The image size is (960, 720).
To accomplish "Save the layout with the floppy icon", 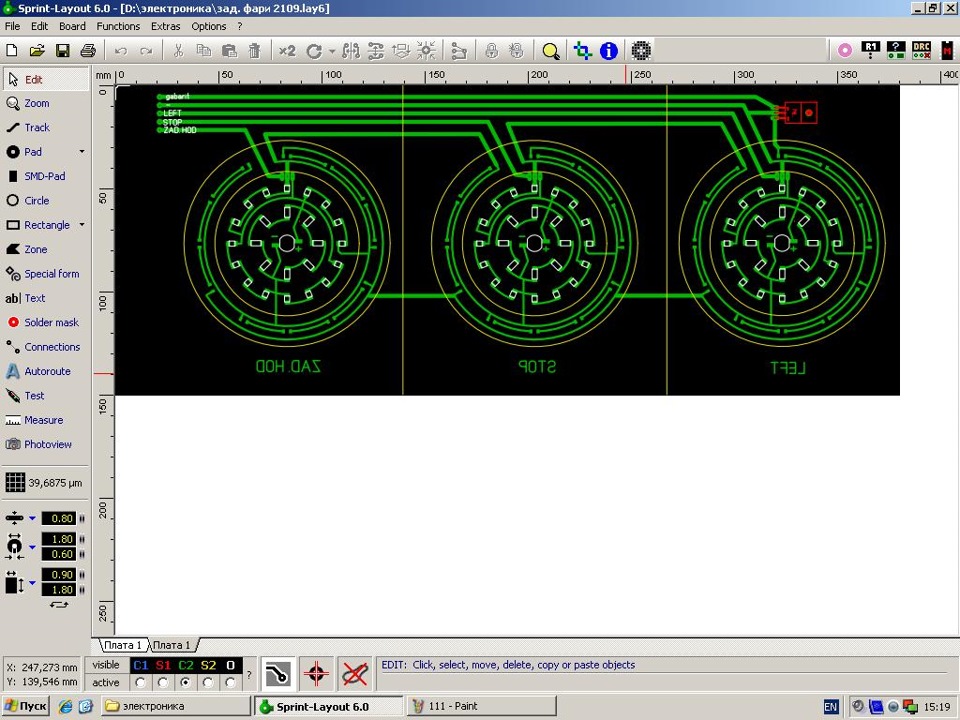I will [62, 51].
